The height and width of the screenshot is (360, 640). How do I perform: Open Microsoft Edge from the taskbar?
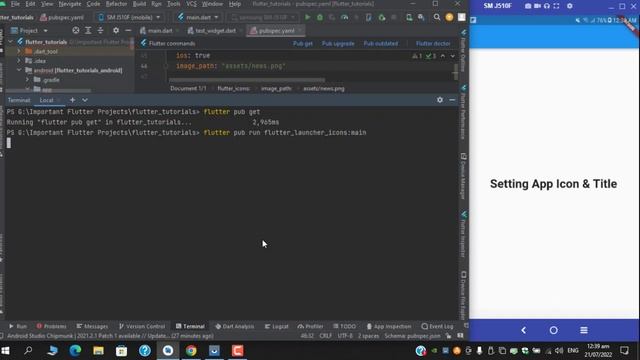[75, 351]
